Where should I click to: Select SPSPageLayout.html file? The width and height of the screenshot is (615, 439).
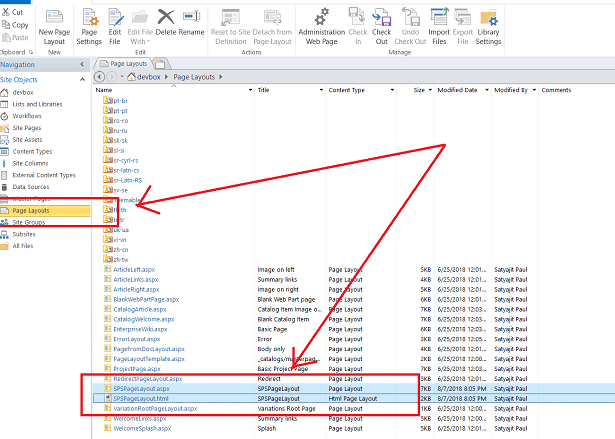pyautogui.click(x=141, y=399)
